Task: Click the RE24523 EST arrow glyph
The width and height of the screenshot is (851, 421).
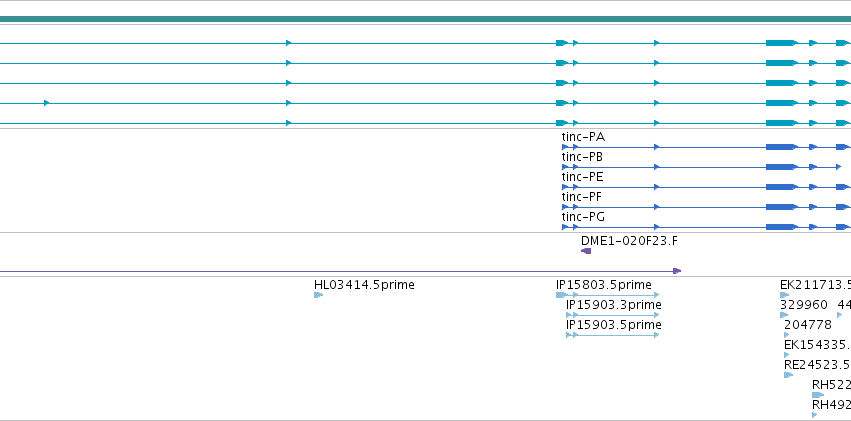Action: click(x=789, y=375)
